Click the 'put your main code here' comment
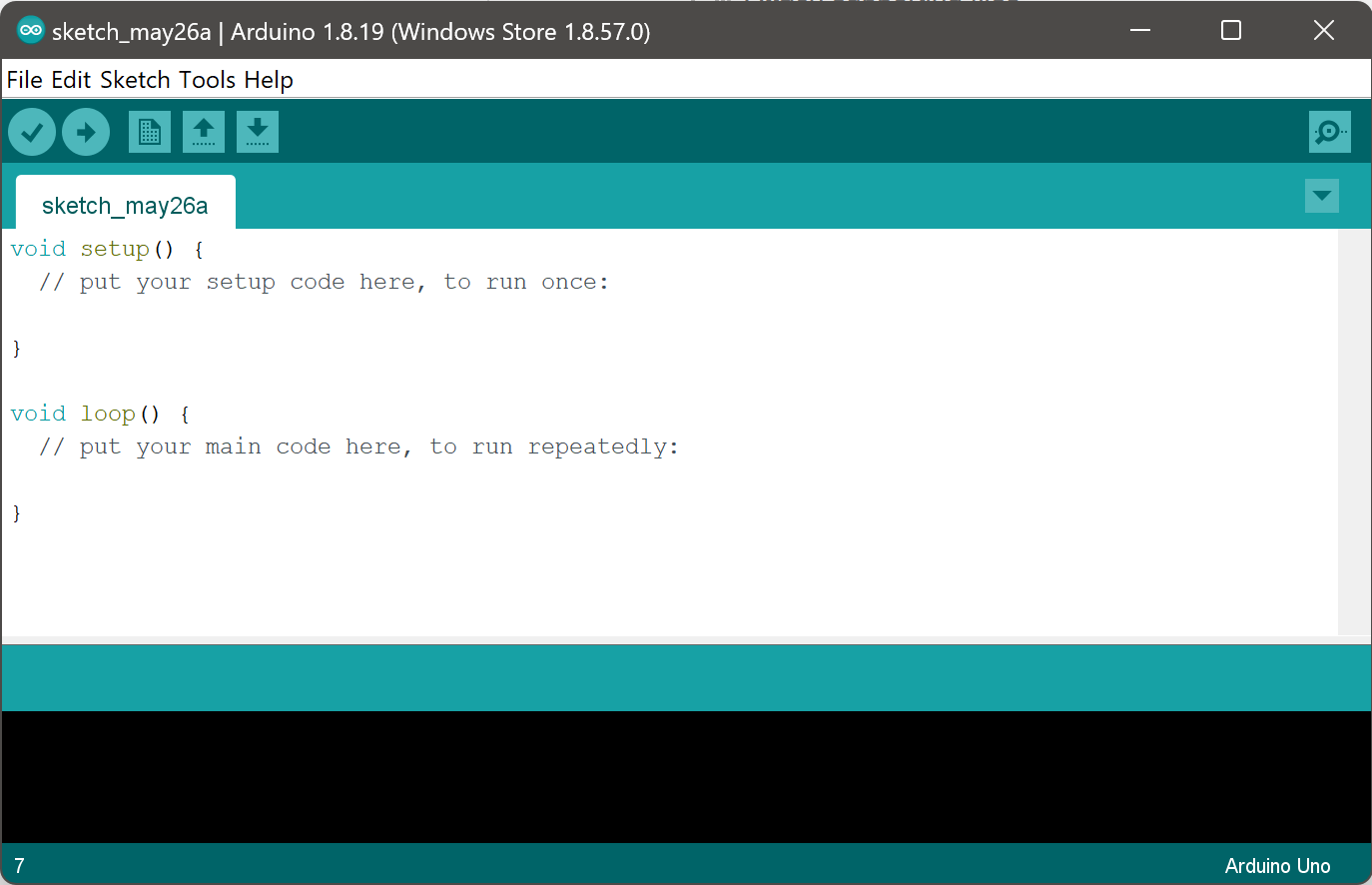 (358, 447)
